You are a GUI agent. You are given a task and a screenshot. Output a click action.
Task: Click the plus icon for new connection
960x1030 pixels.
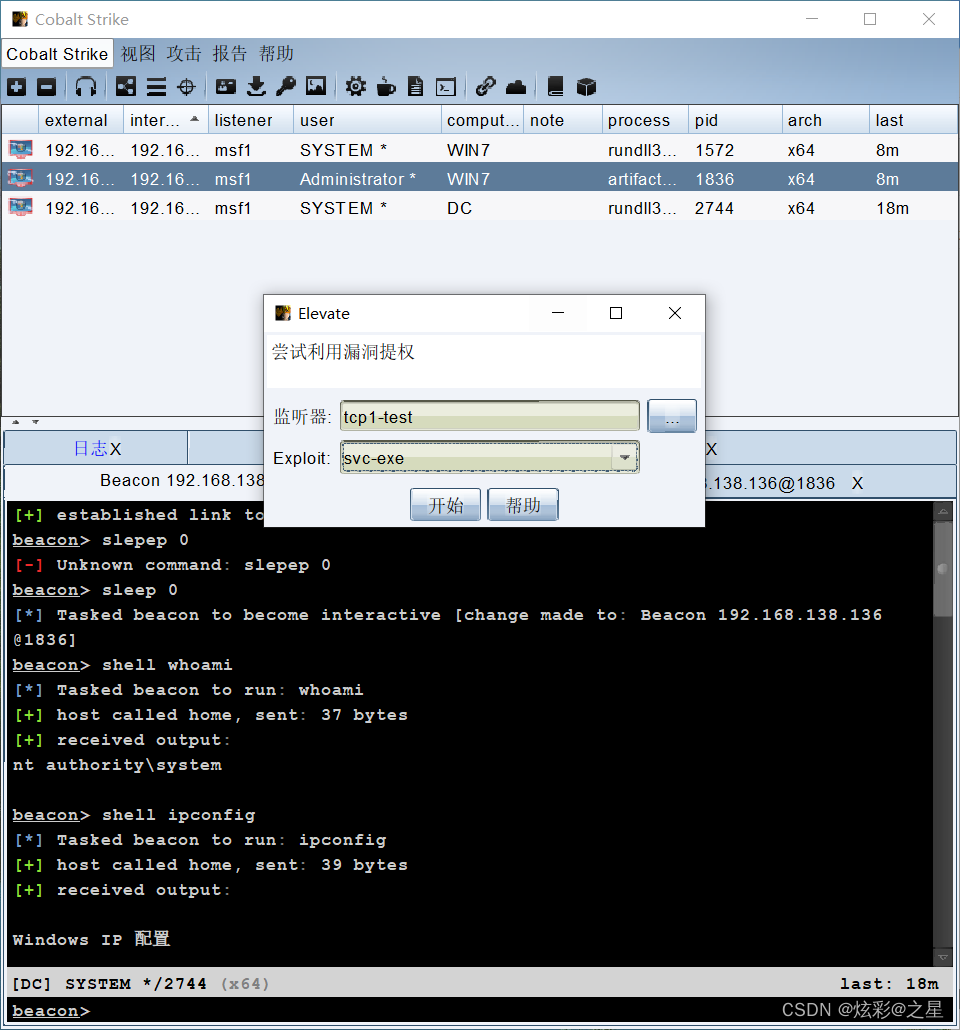coord(16,87)
